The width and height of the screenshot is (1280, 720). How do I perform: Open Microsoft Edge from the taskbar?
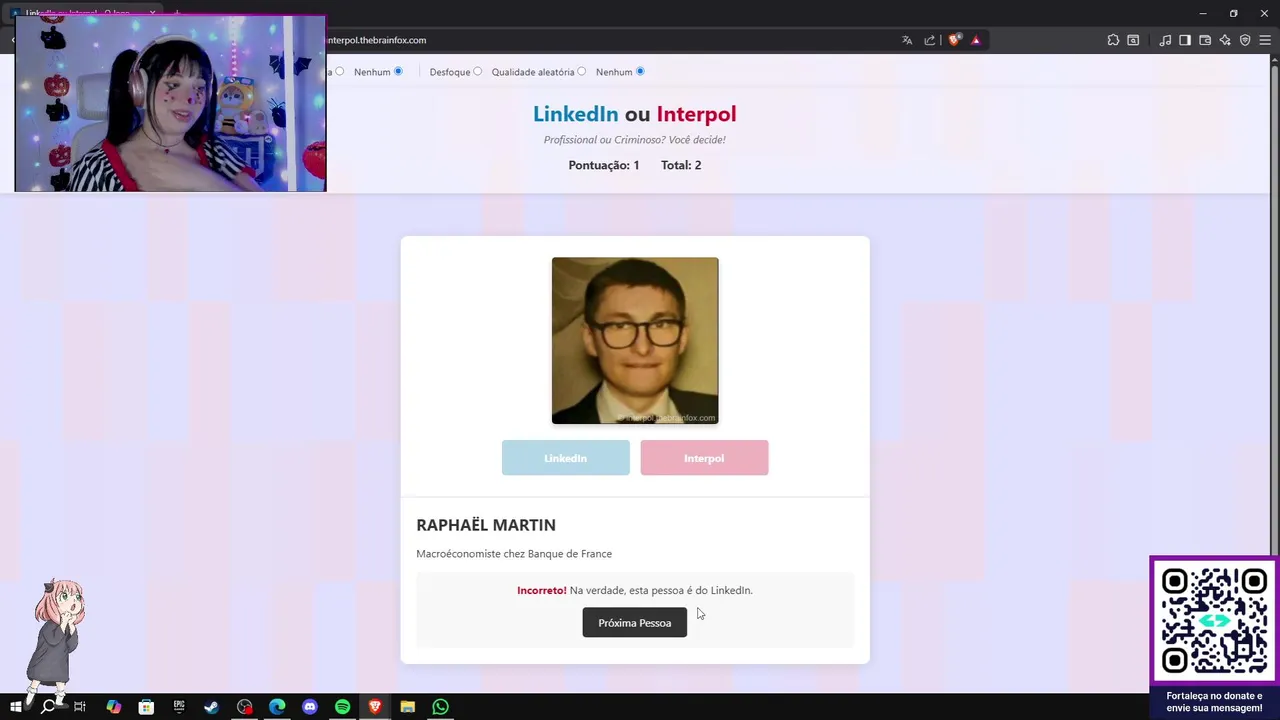pos(277,707)
